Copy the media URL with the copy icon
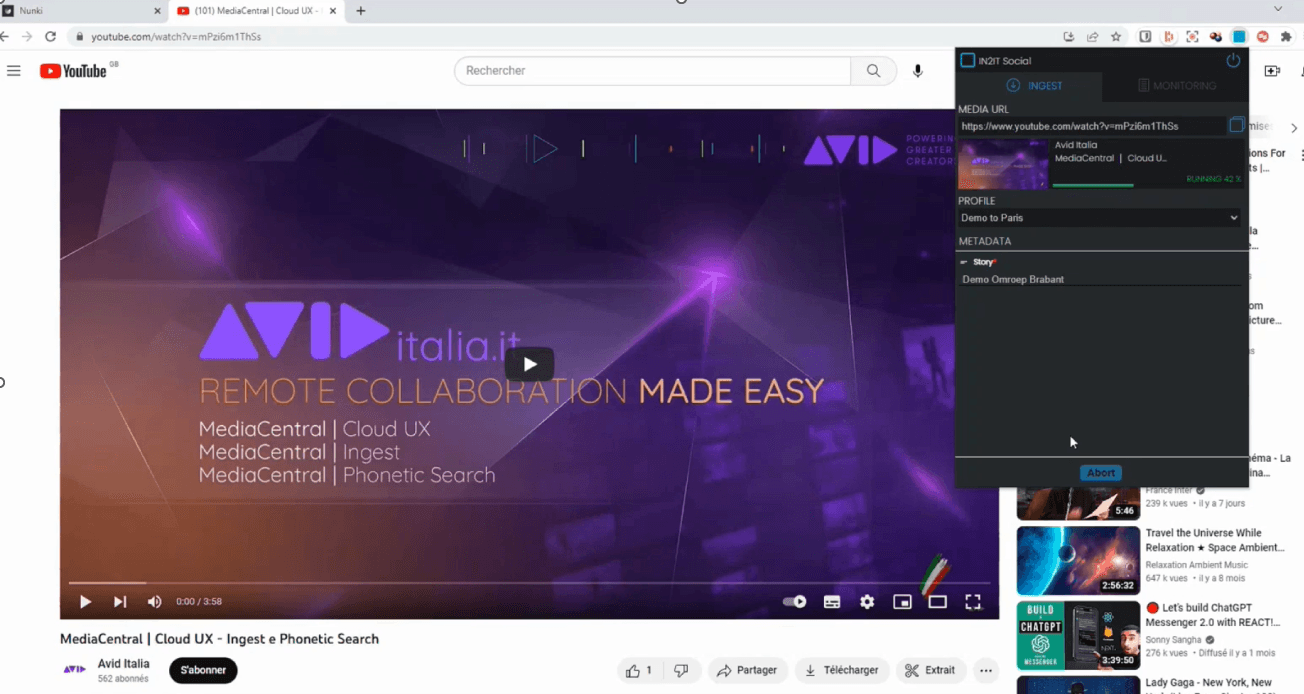The width and height of the screenshot is (1304, 694). tap(1236, 125)
